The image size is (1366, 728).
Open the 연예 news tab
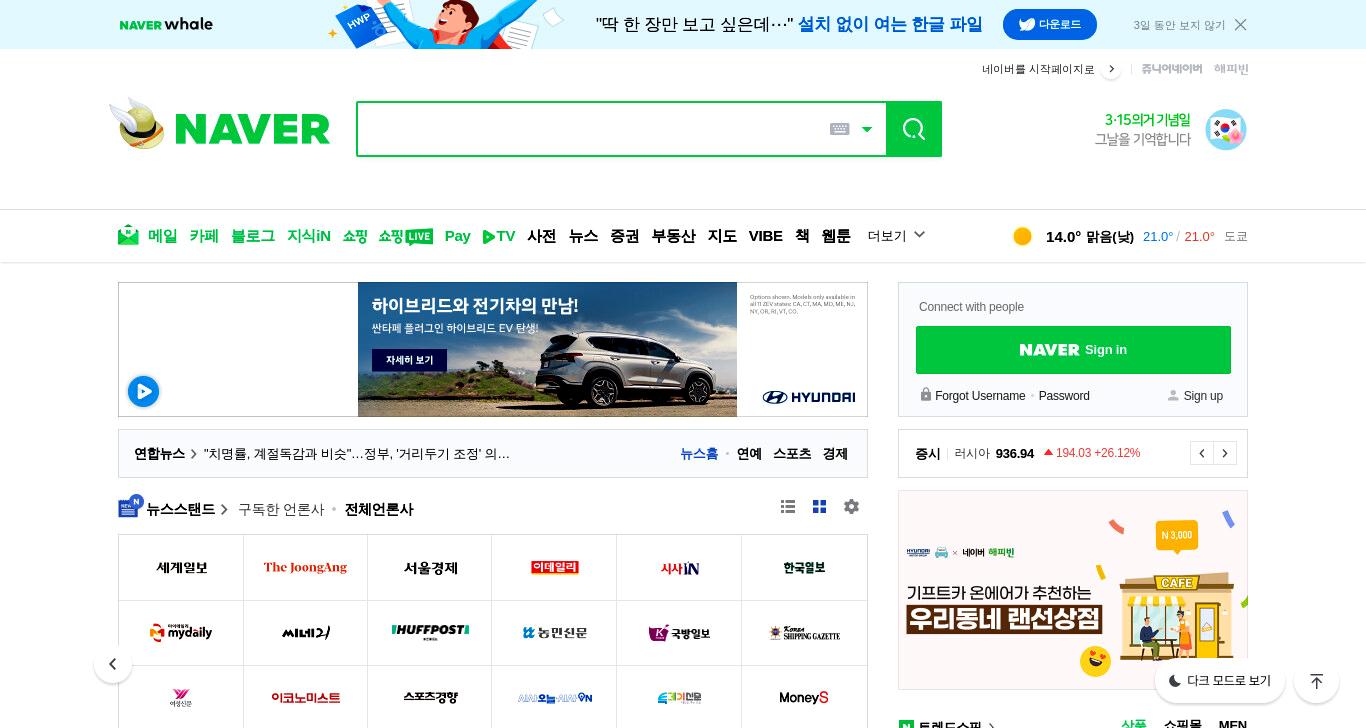(x=749, y=454)
